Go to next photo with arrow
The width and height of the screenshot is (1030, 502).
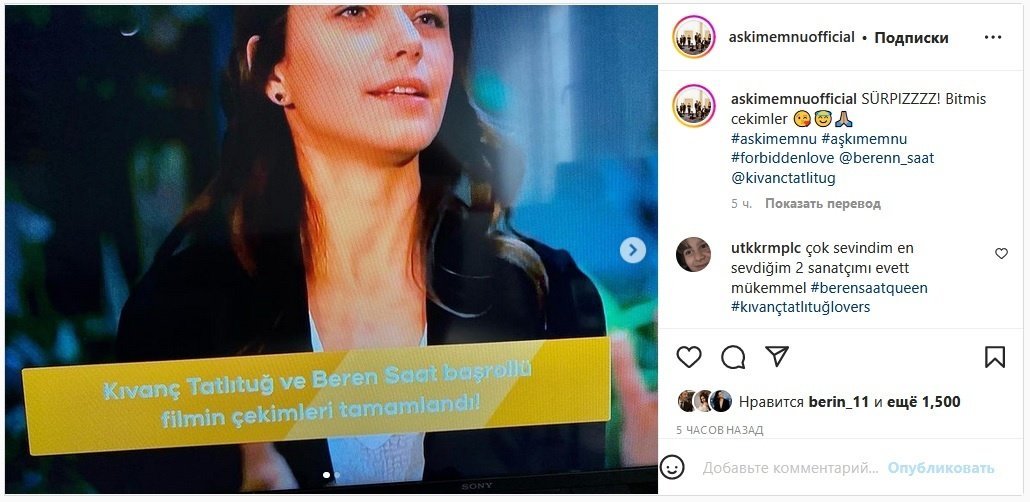tap(633, 250)
